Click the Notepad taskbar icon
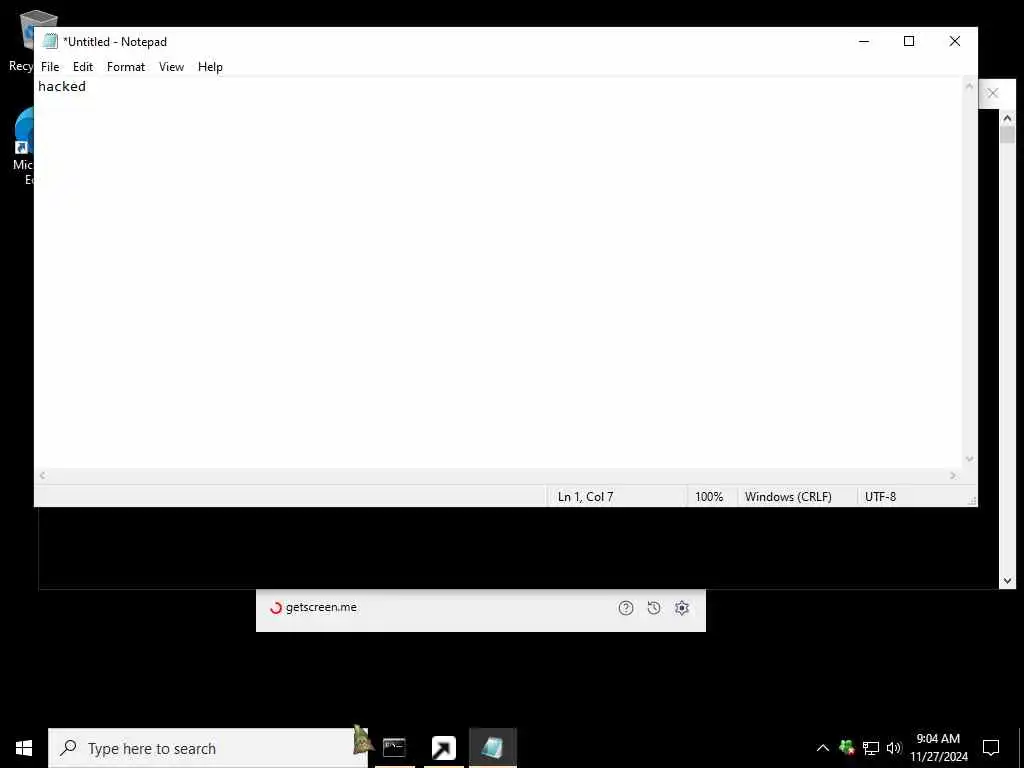 [x=492, y=748]
